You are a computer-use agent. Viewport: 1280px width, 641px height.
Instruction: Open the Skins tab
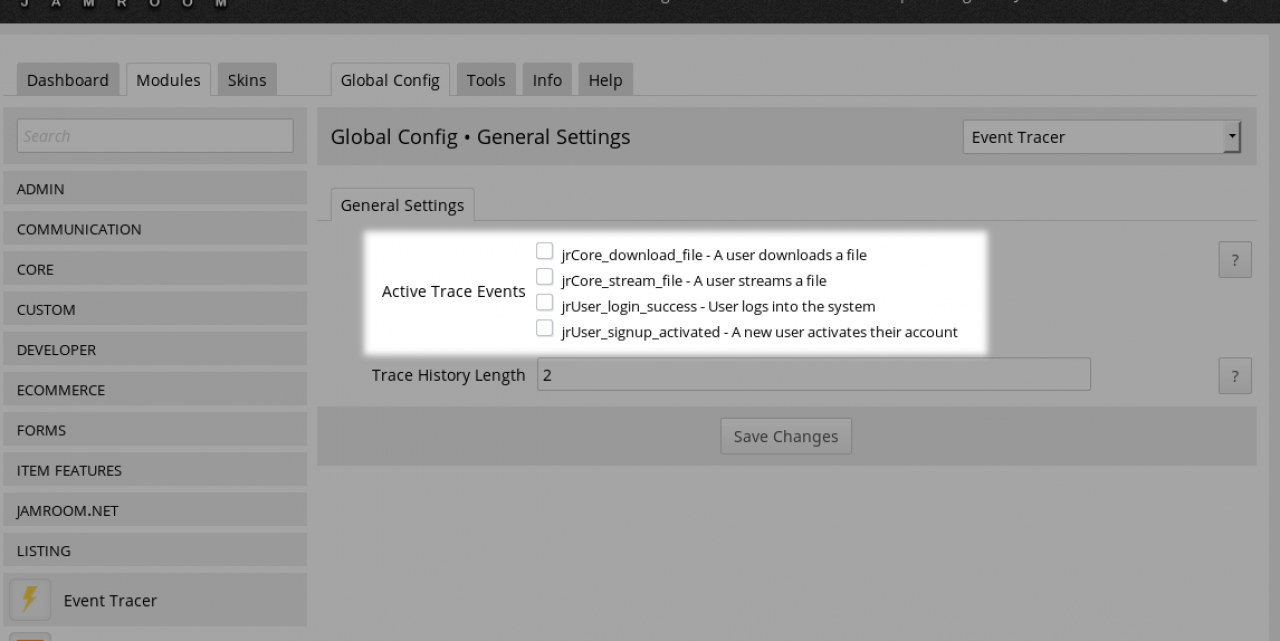pos(247,80)
